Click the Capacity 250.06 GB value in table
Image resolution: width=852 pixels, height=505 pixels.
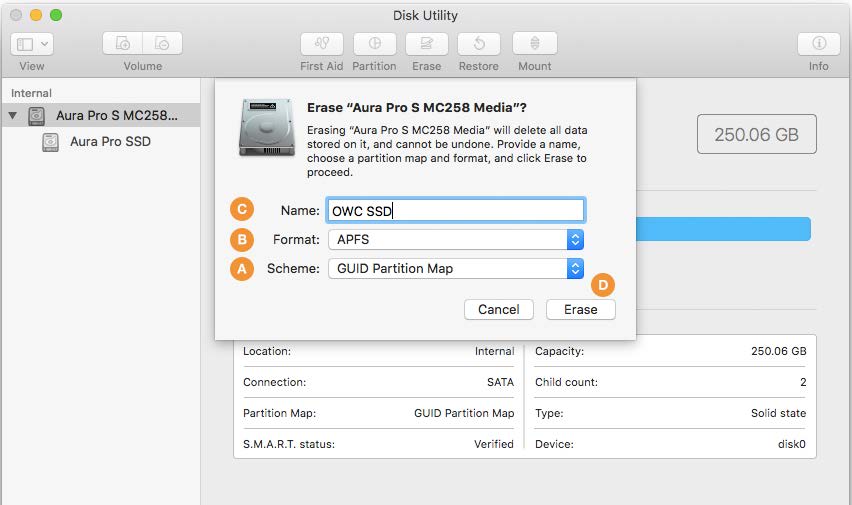point(779,351)
